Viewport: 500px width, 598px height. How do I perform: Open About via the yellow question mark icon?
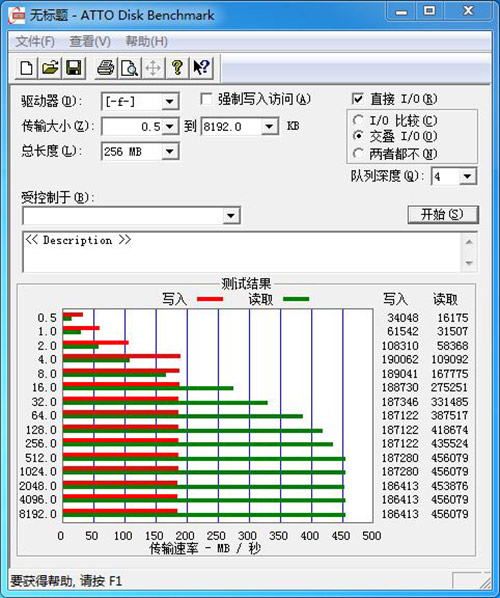[177, 68]
